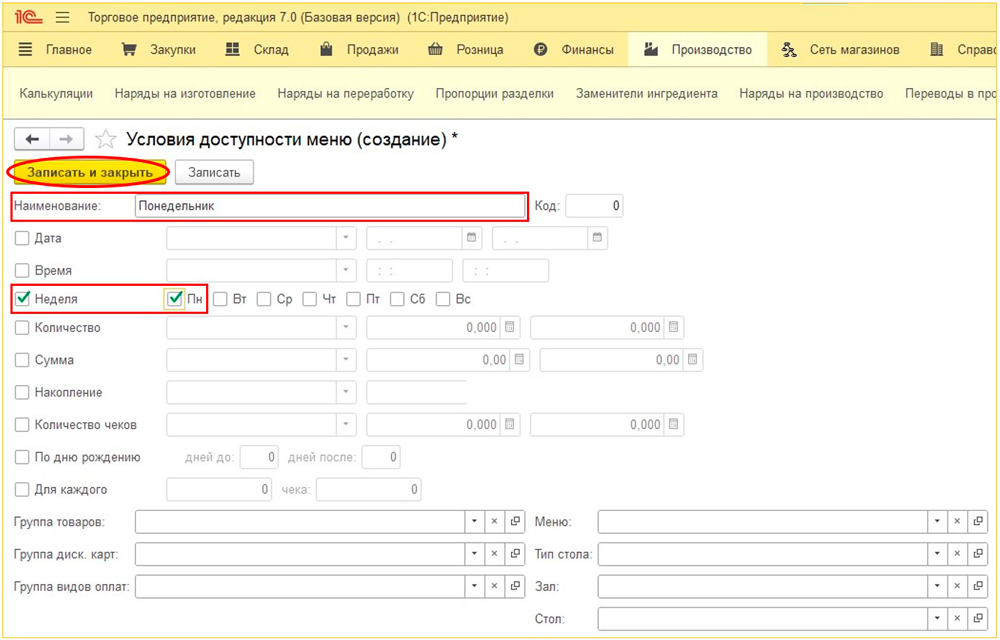The image size is (1000, 640).
Task: Expand the Время comparison dropdown
Action: pyautogui.click(x=345, y=271)
